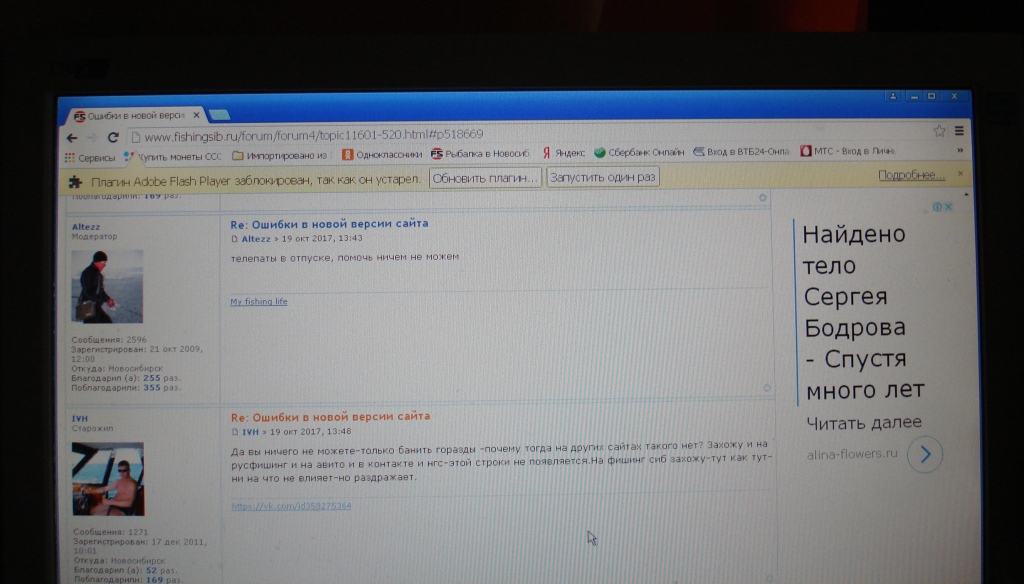Select the Ошибки в новой версии tab

[x=135, y=116]
